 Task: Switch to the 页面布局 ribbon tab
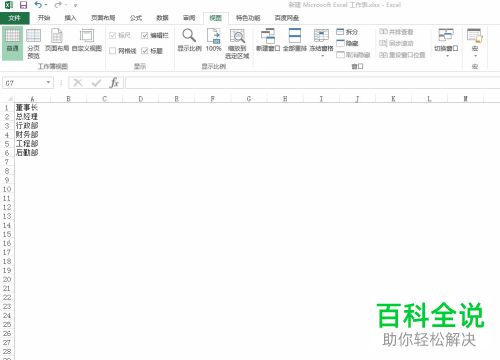coord(103,18)
